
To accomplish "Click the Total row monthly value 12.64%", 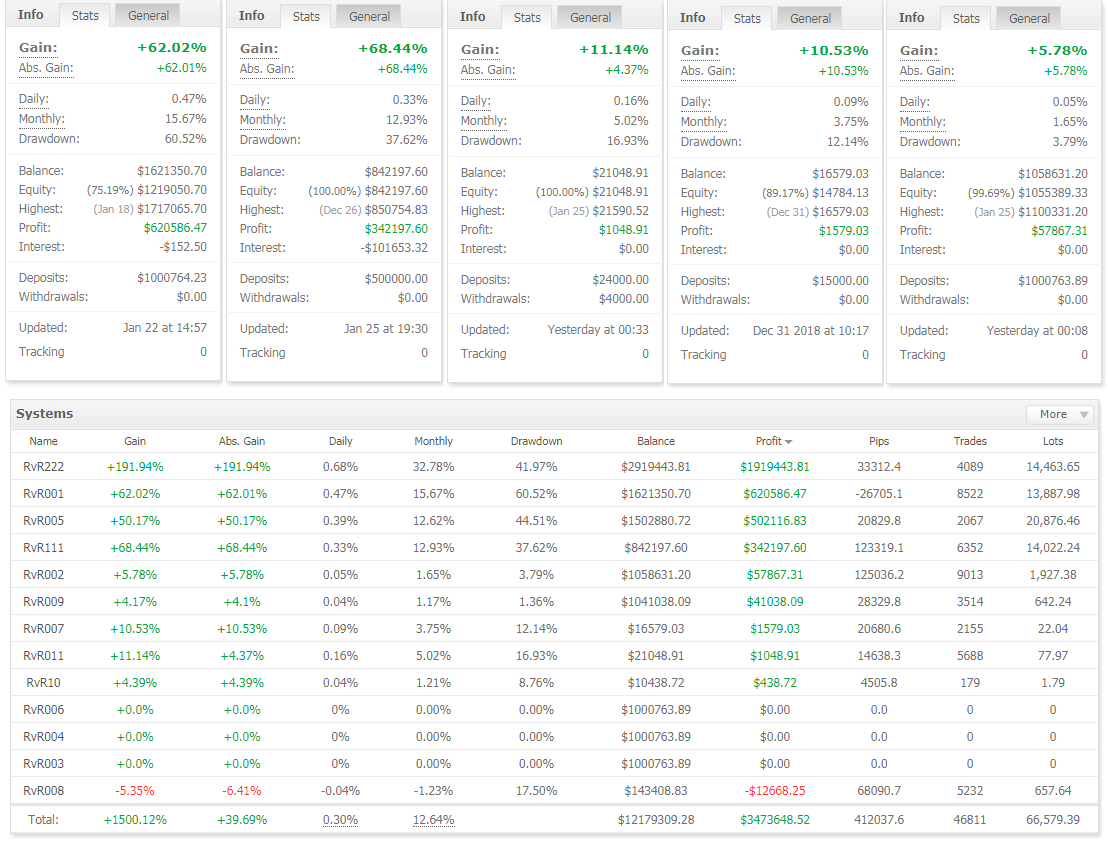I will pos(433,820).
